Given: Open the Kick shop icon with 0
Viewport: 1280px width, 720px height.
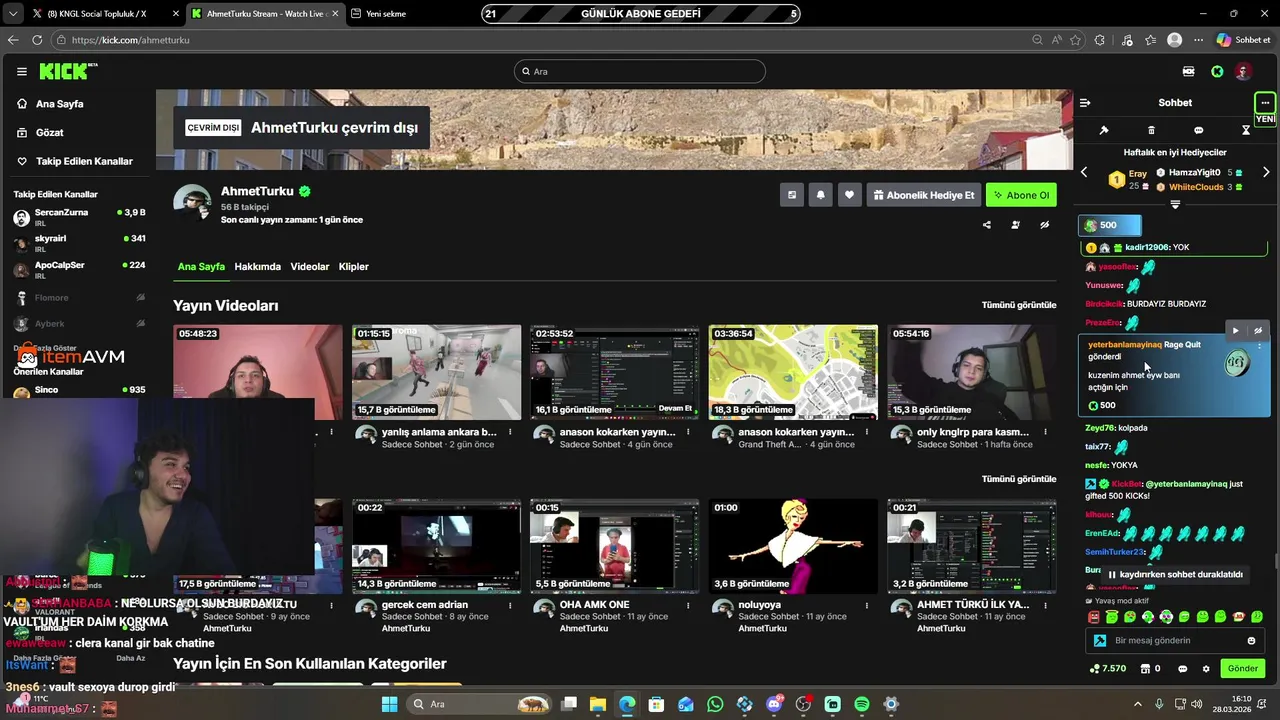Looking at the screenshot, I should (1150, 669).
